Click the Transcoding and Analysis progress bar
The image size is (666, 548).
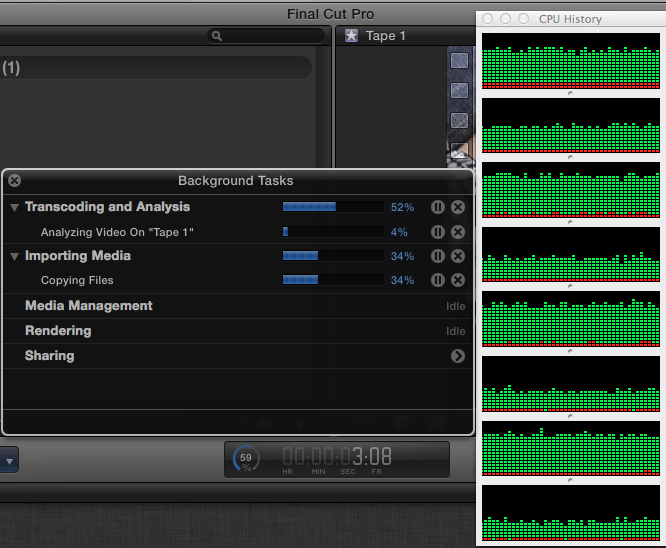[x=333, y=207]
